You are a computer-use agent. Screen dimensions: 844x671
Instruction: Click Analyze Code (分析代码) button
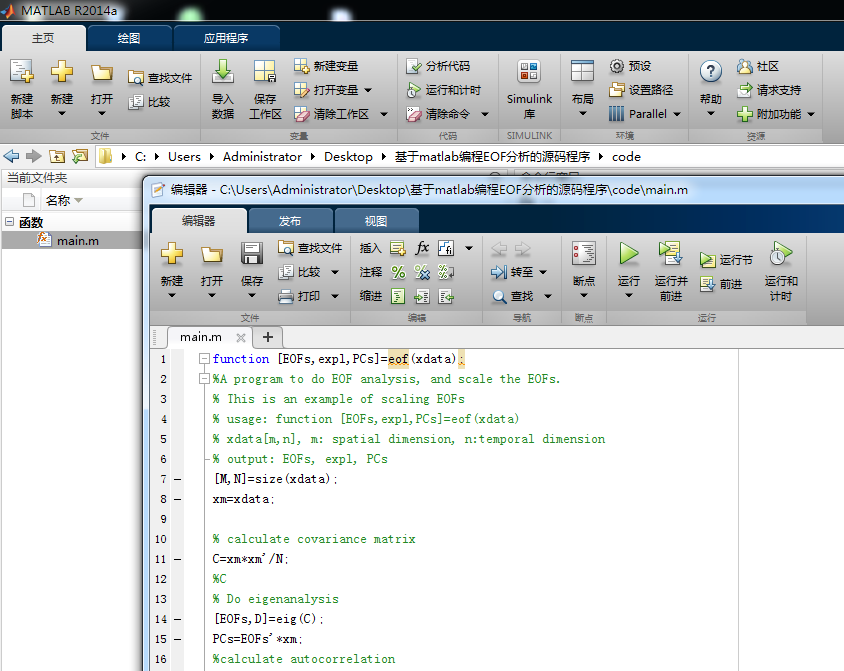pyautogui.click(x=438, y=66)
